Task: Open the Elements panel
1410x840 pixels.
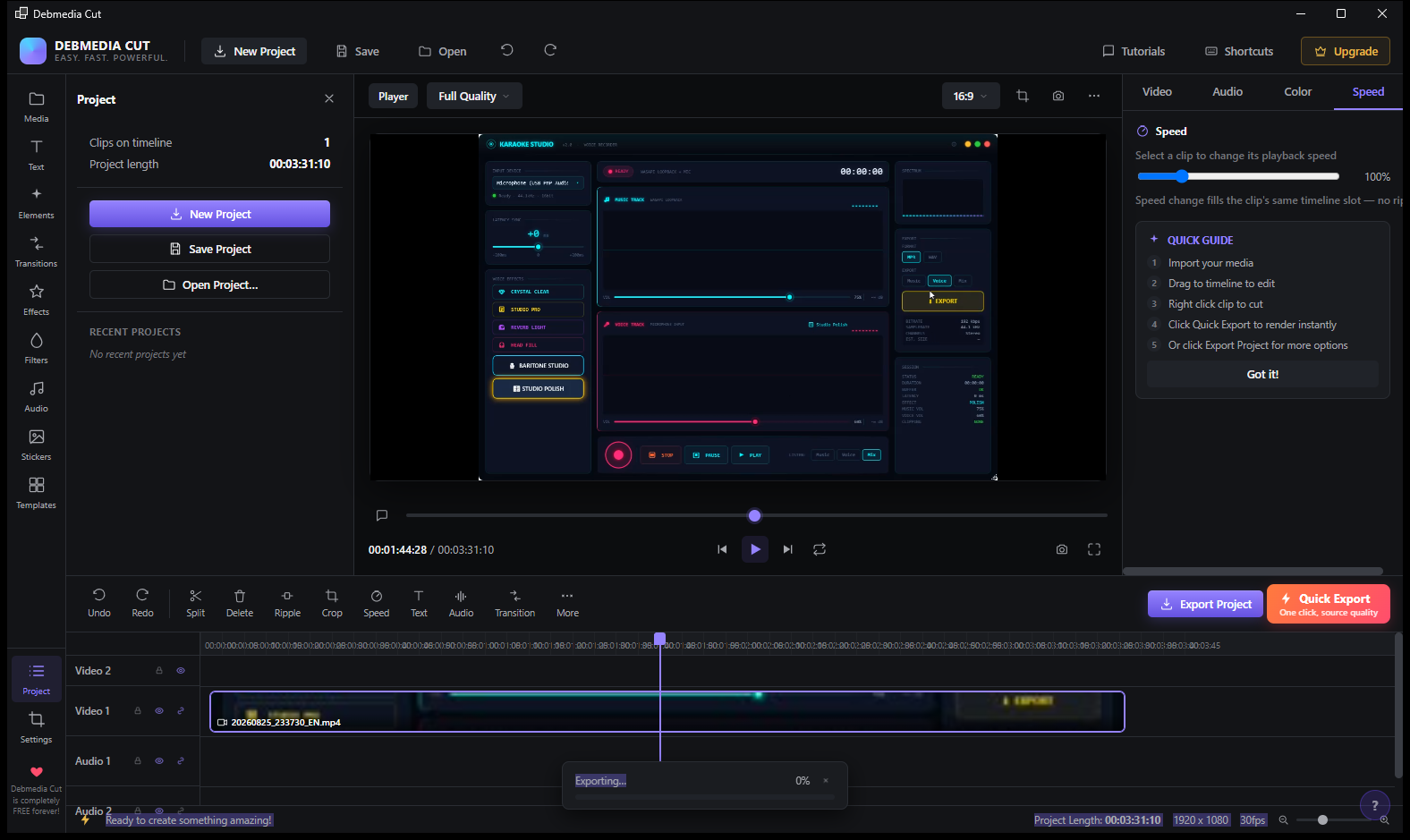Action: (x=36, y=203)
